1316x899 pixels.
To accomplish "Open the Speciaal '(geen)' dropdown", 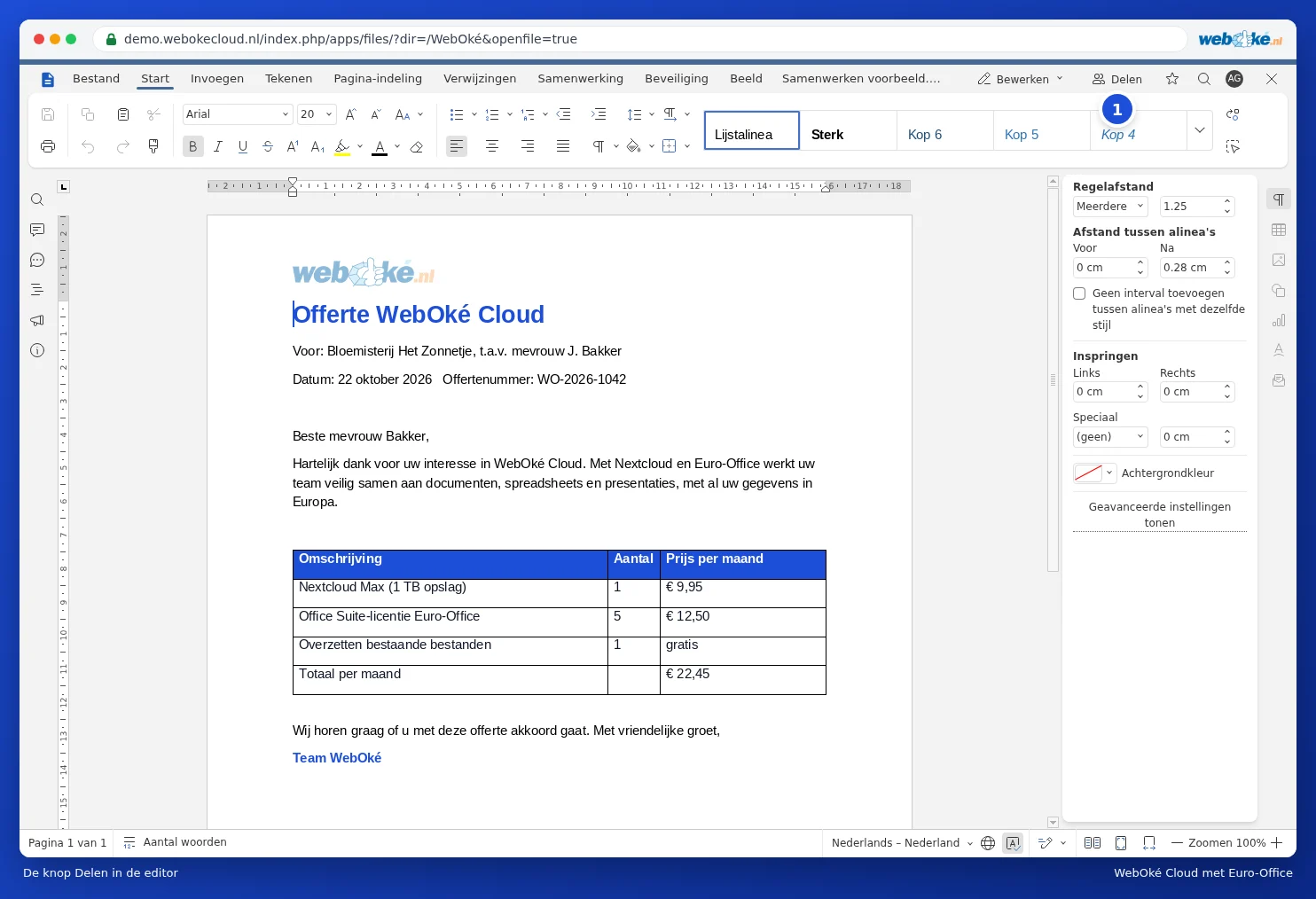I will pos(1110,437).
